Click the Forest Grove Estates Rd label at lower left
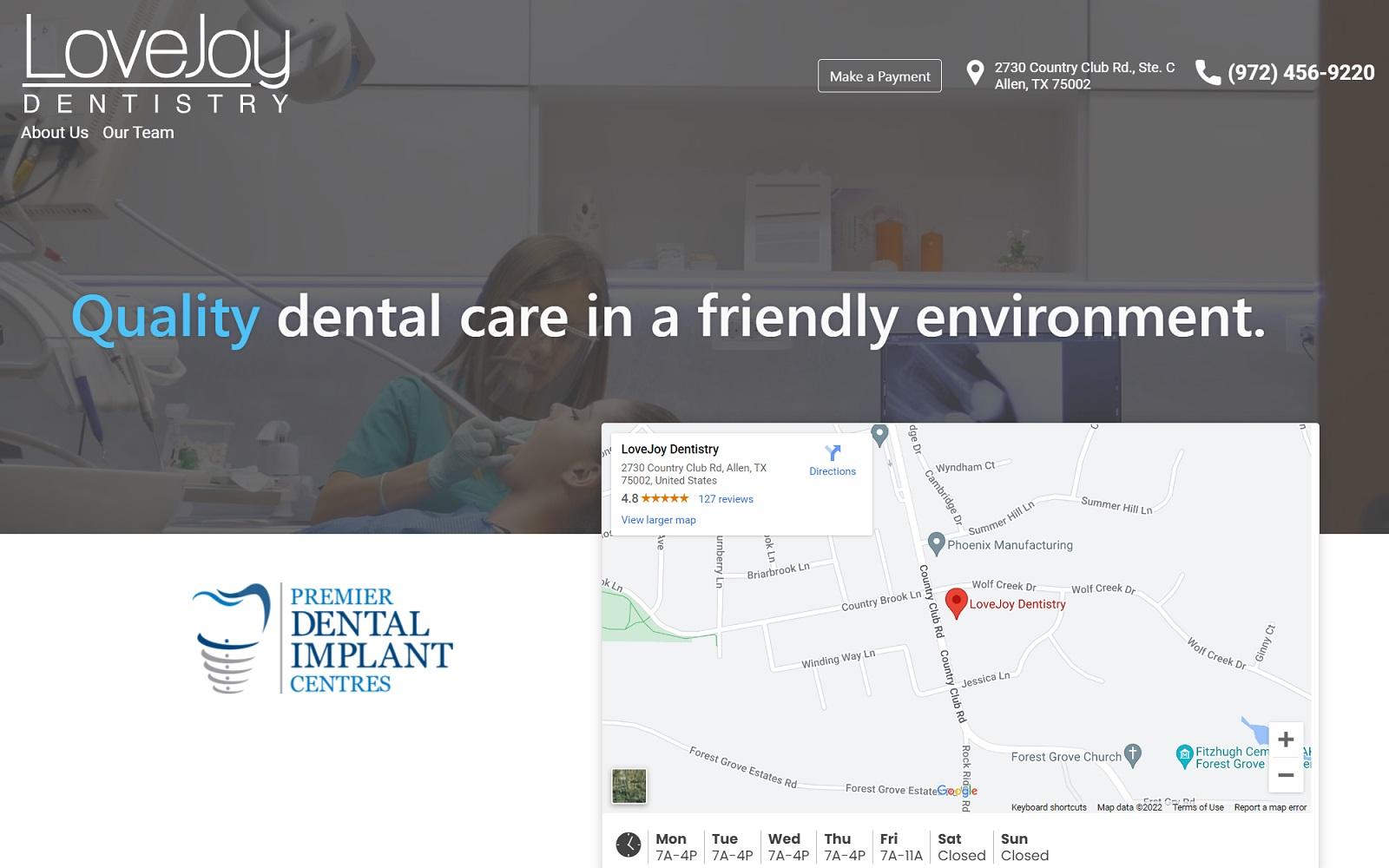The height and width of the screenshot is (868, 1389). [x=743, y=766]
